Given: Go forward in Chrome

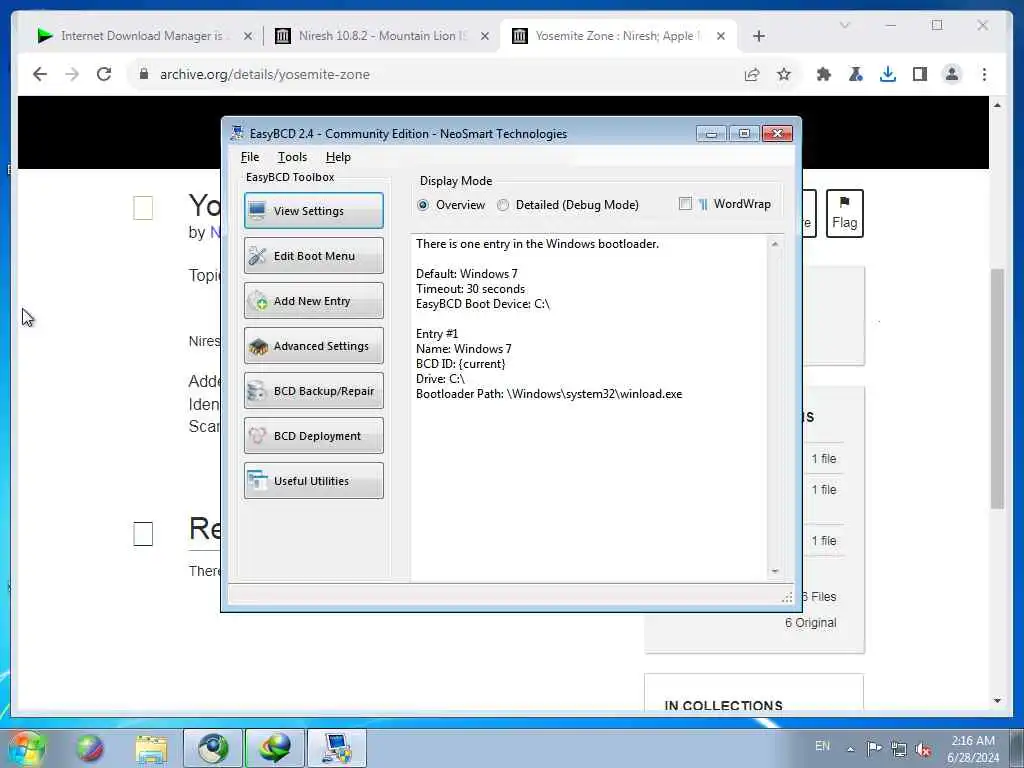Looking at the screenshot, I should pos(72,74).
